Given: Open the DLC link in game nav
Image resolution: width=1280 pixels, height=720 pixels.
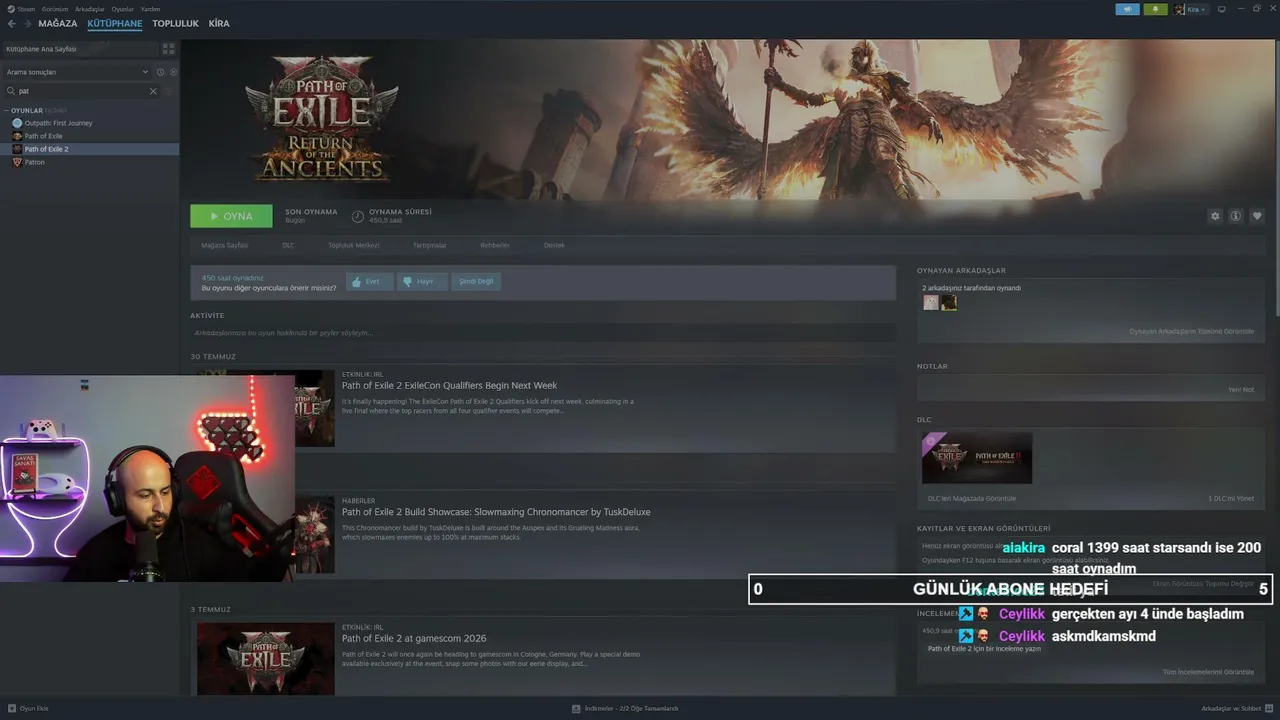Looking at the screenshot, I should 288,245.
